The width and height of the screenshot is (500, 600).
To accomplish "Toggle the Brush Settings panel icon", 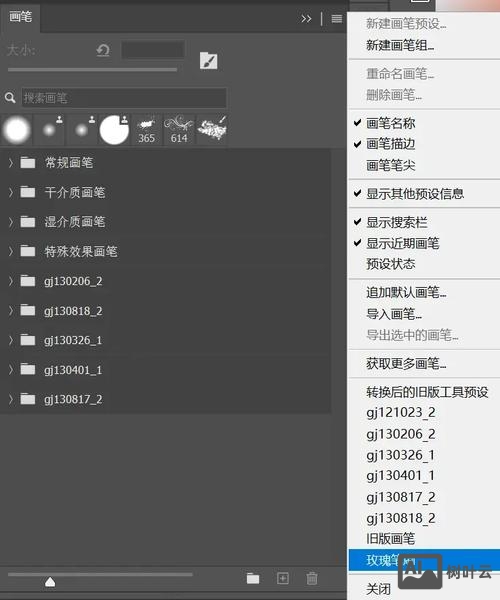I will coord(208,61).
